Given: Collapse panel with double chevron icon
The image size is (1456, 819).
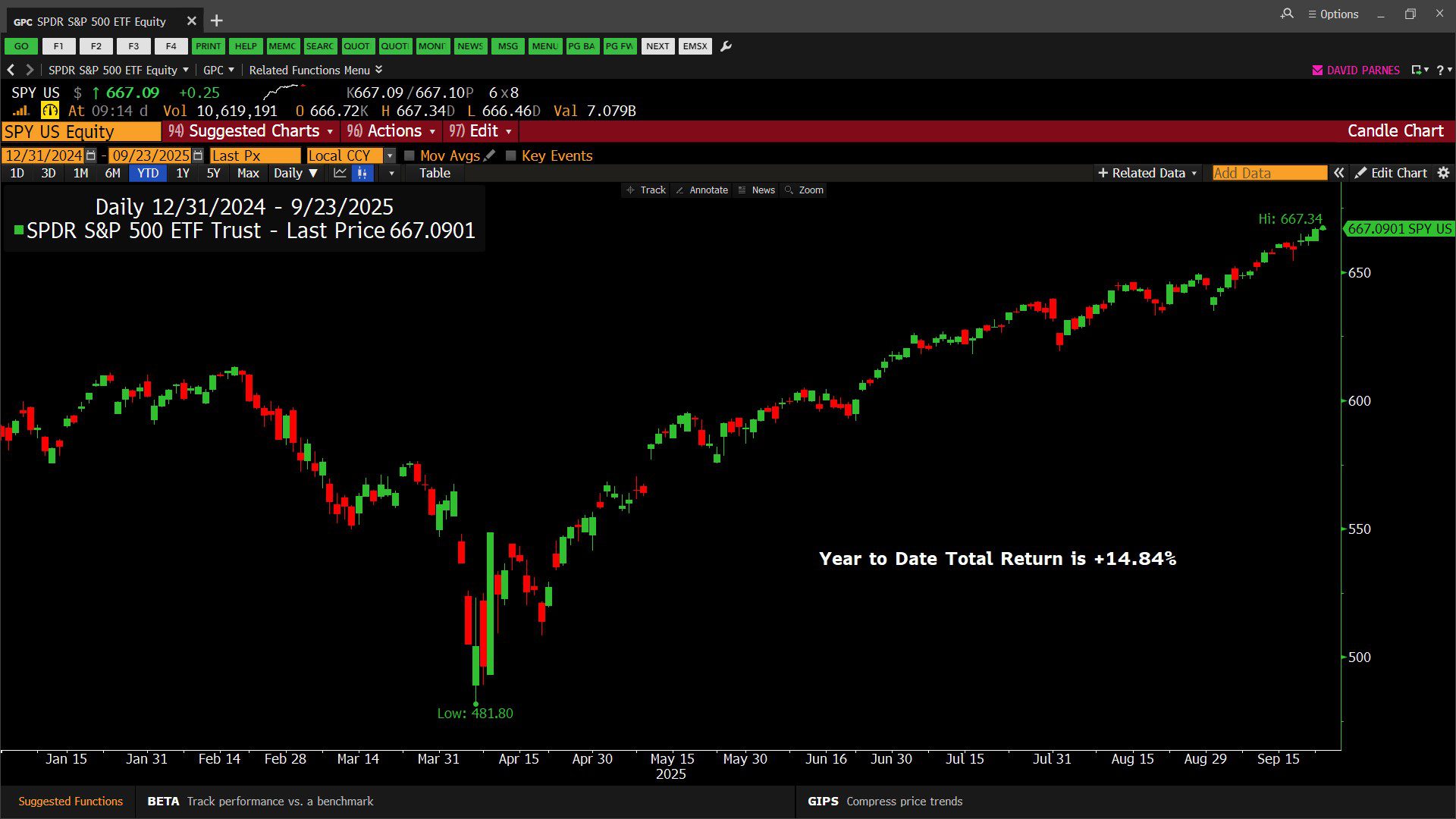Looking at the screenshot, I should (x=1339, y=173).
